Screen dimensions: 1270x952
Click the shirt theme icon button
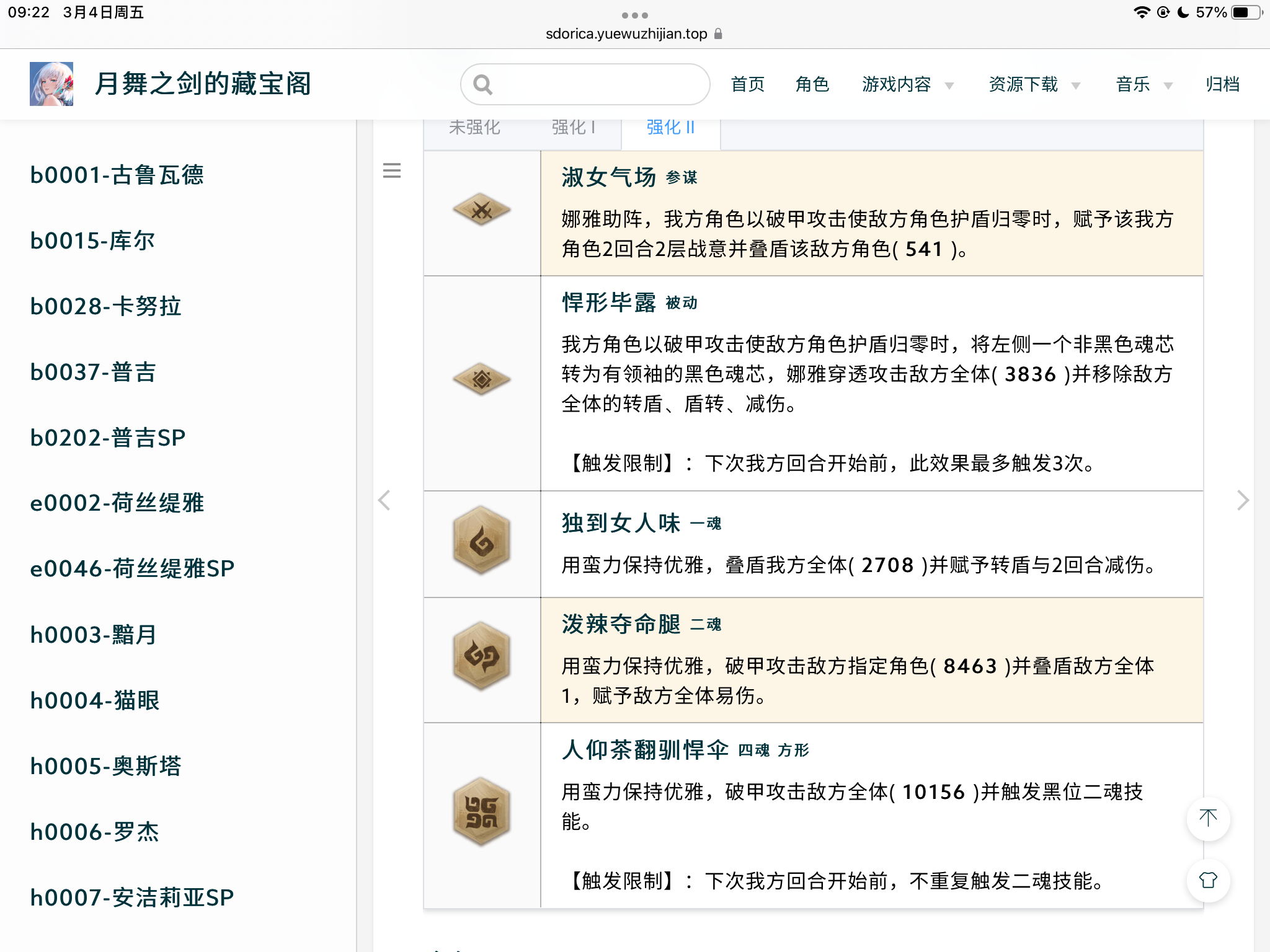pyautogui.click(x=1208, y=880)
